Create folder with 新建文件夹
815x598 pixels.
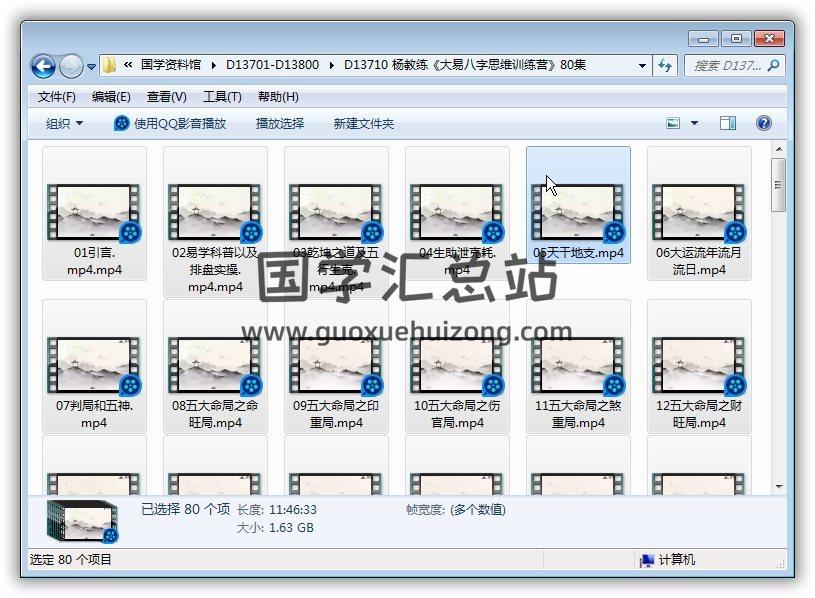tap(363, 124)
